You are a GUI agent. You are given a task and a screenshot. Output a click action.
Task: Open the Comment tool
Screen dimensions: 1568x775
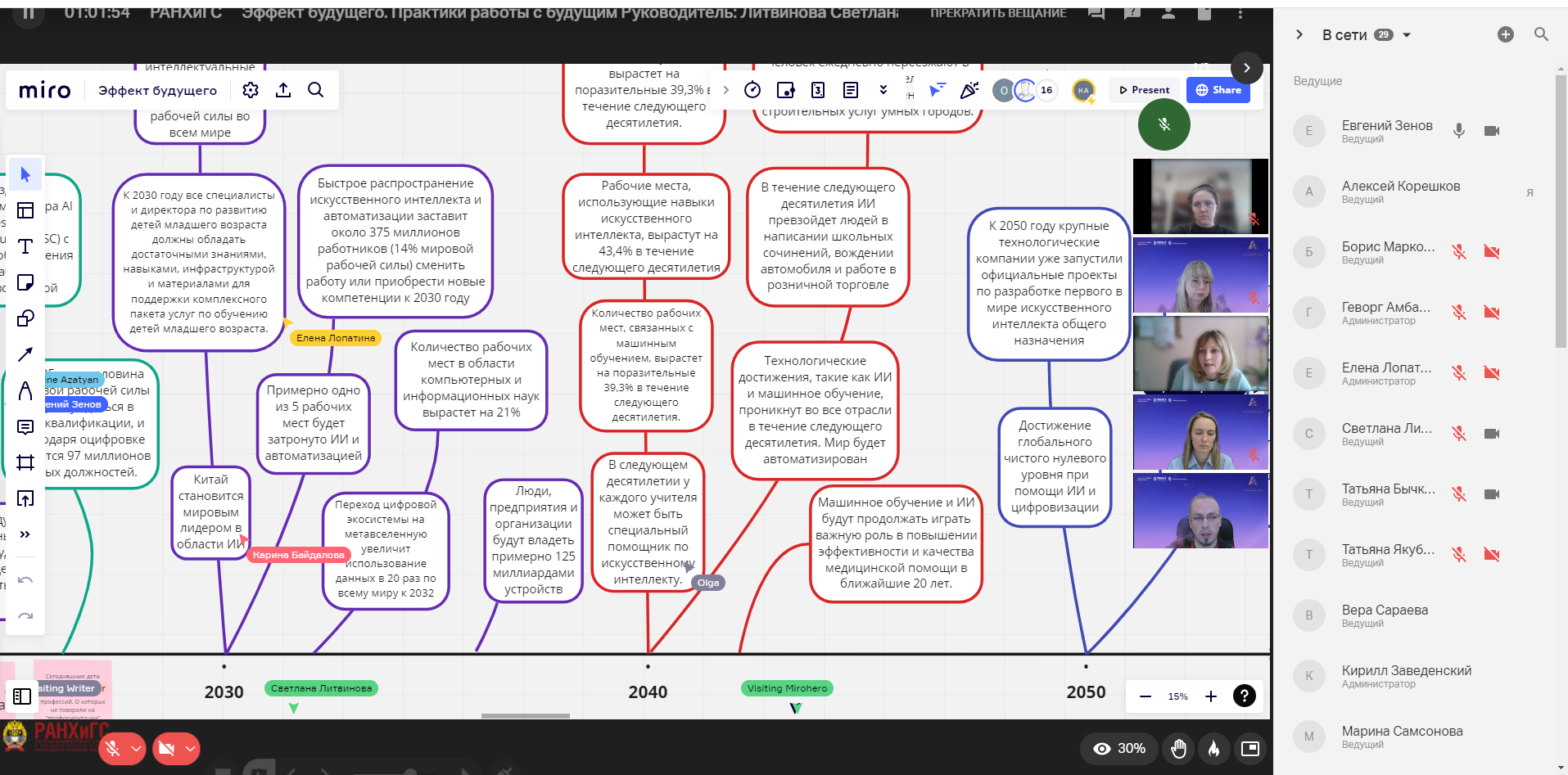(25, 426)
